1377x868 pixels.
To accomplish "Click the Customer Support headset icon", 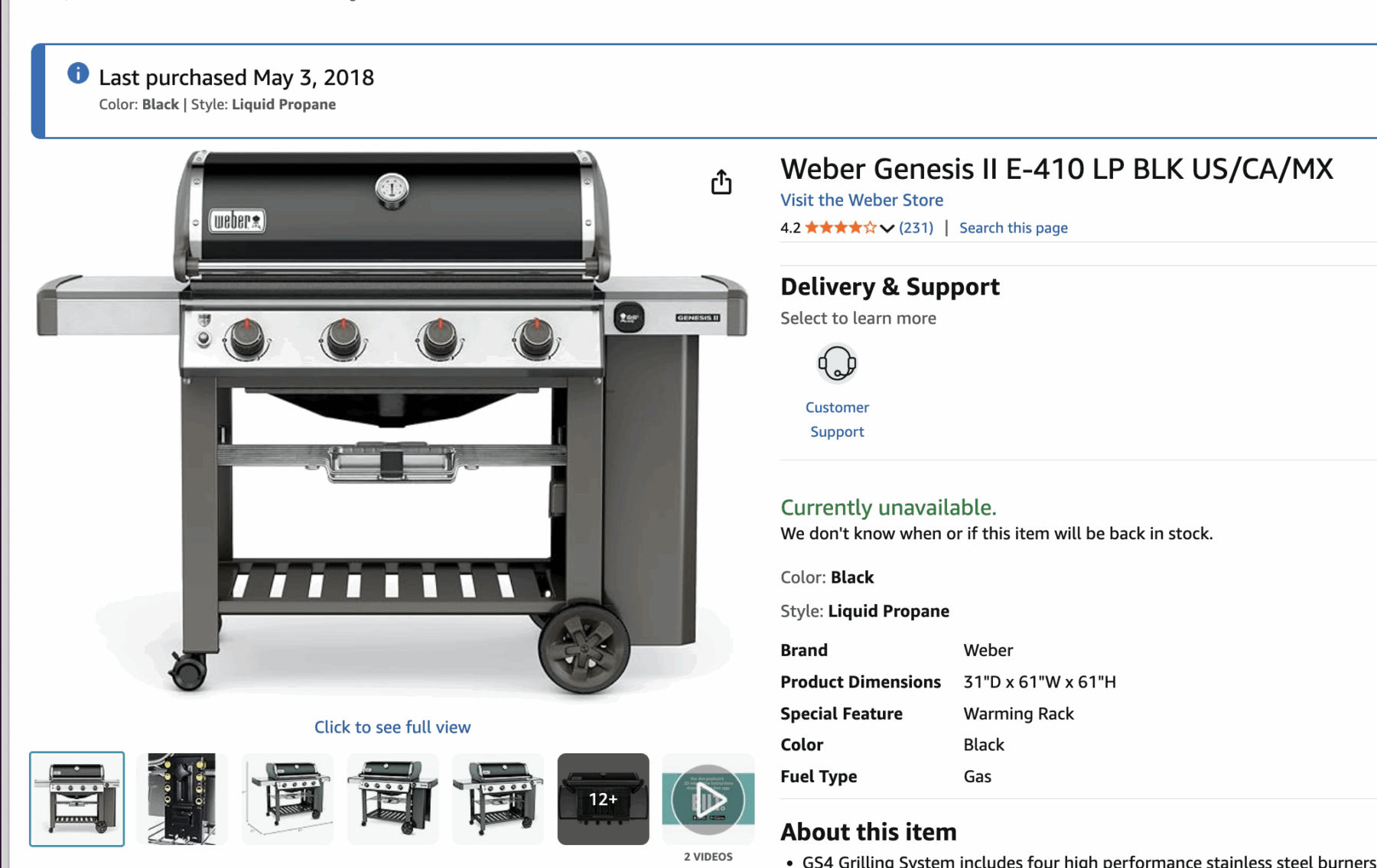I will tap(837, 363).
